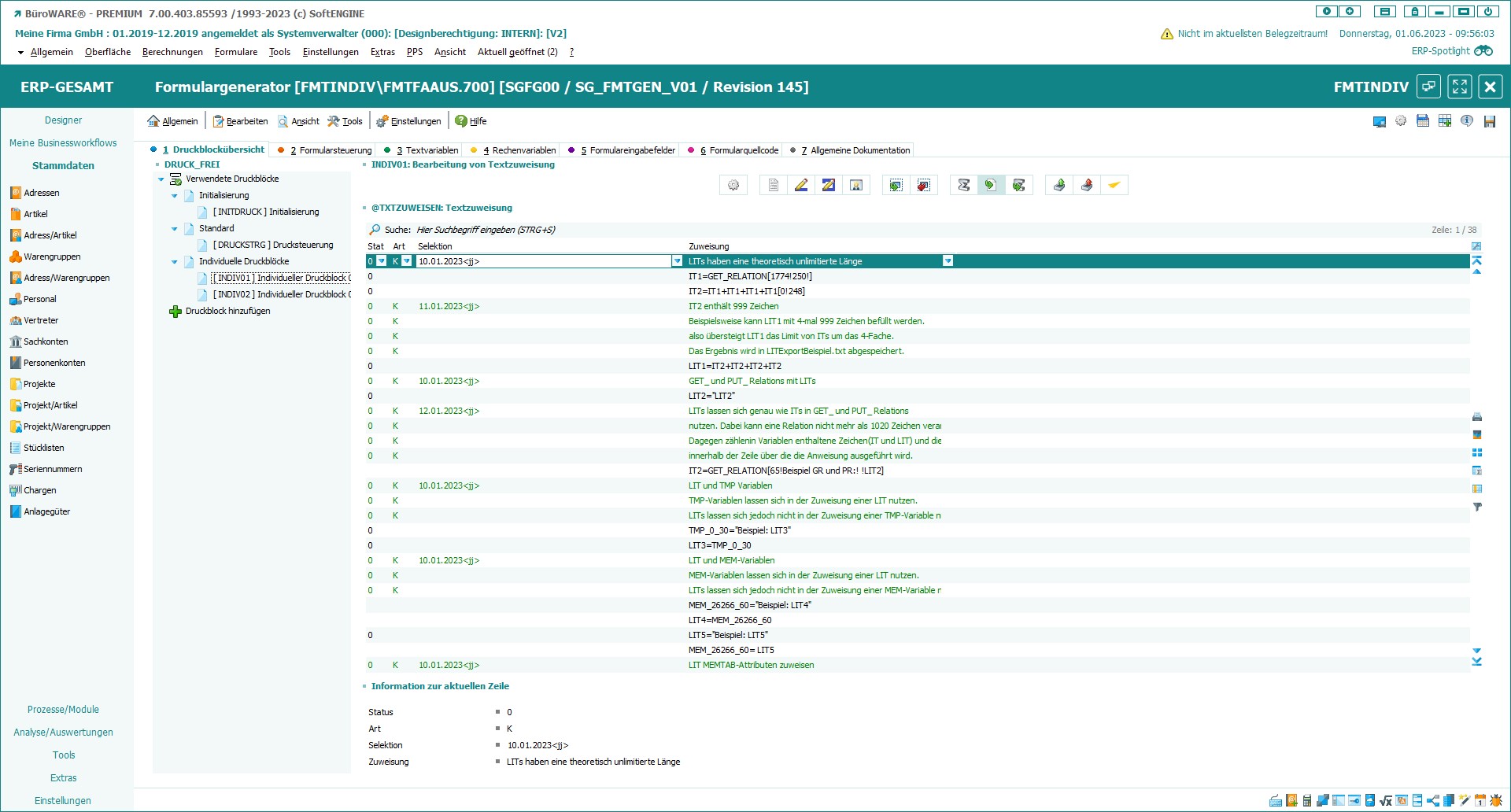This screenshot has height=812, width=1511.
Task: Toggle the fullscreen expand button in header
Action: coord(1459,87)
